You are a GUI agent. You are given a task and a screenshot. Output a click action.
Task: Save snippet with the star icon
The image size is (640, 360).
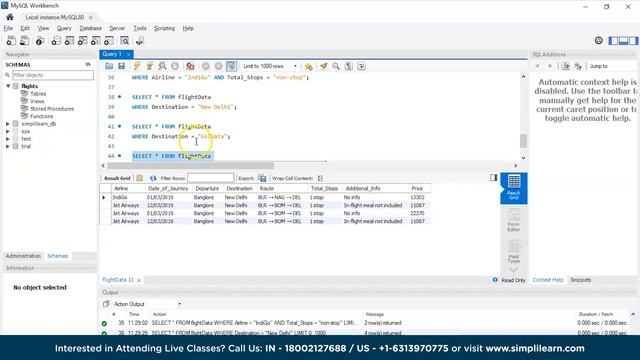[x=309, y=66]
